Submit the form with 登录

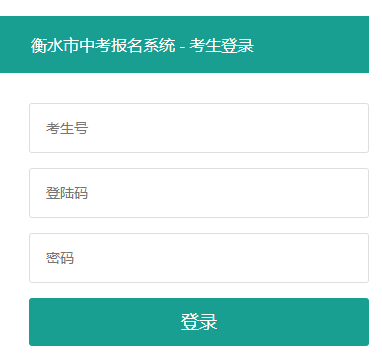point(199,322)
